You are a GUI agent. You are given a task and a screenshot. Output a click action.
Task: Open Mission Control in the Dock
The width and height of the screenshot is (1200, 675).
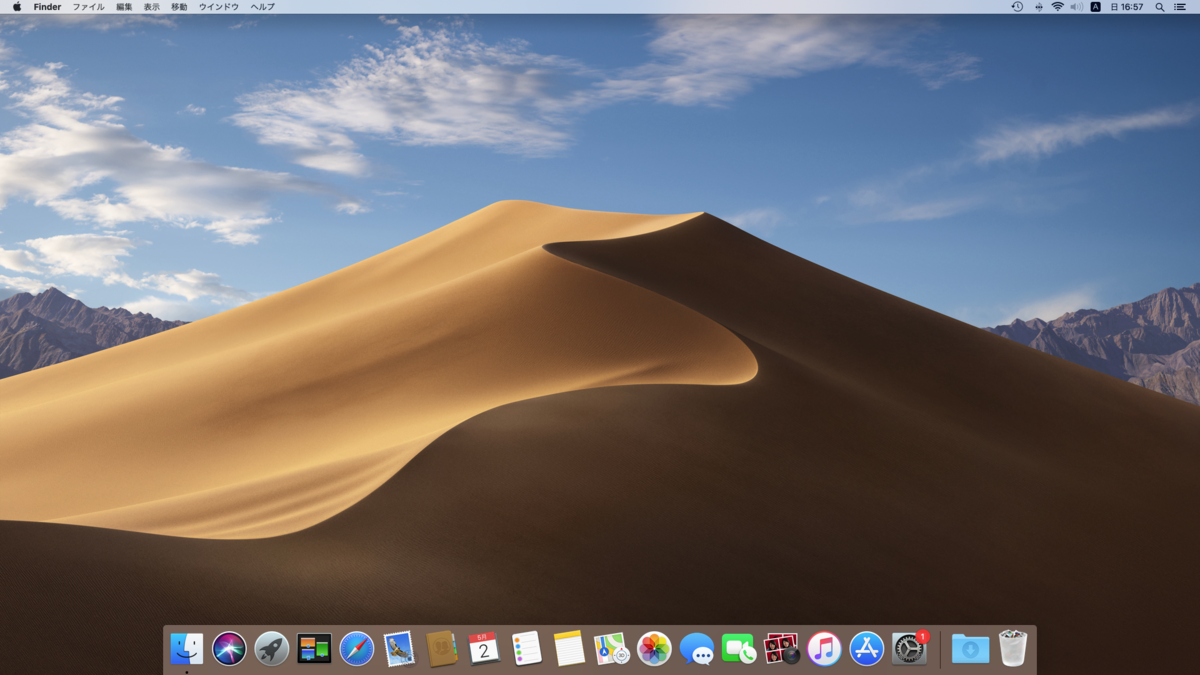point(314,649)
